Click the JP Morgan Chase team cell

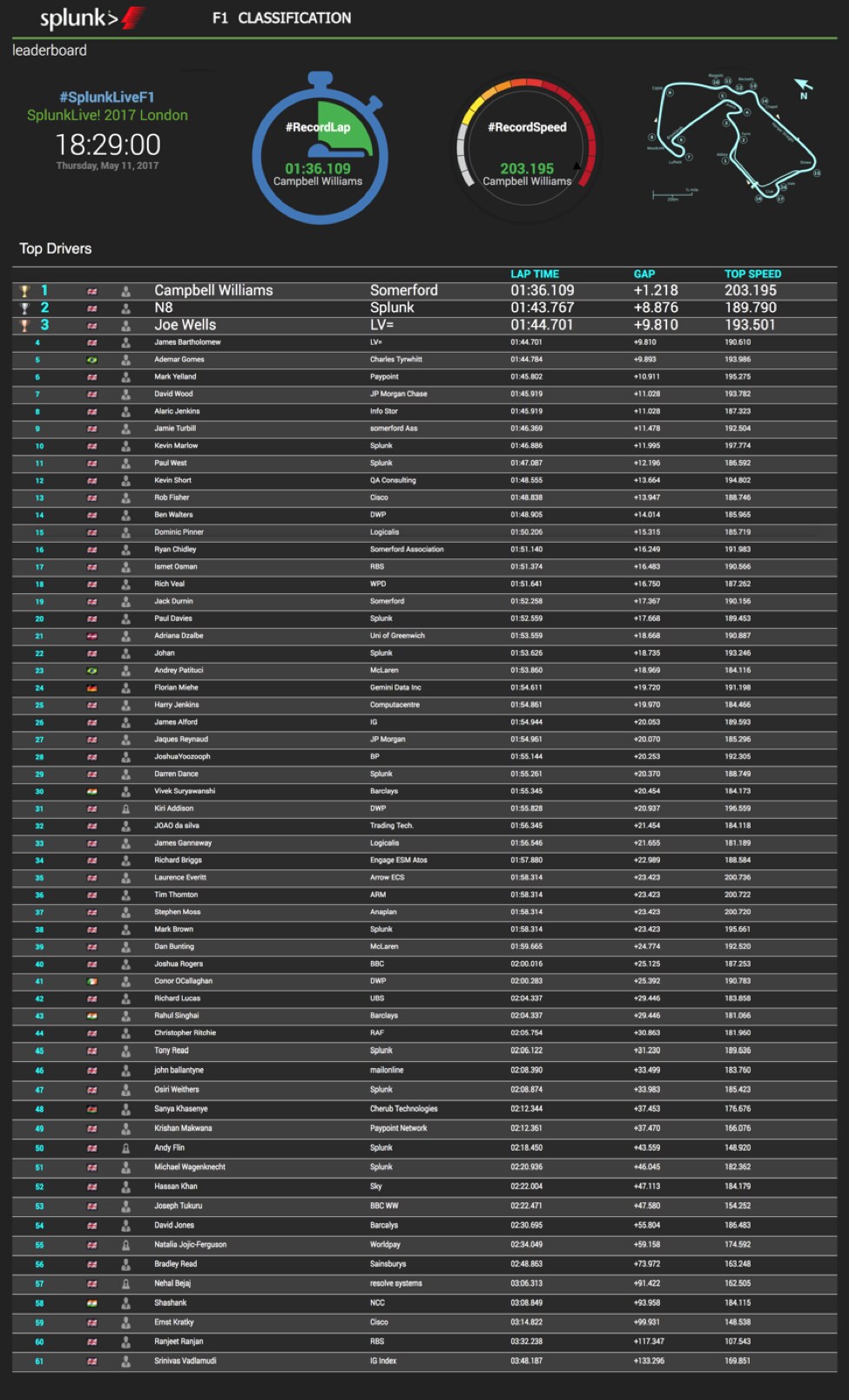tap(399, 394)
